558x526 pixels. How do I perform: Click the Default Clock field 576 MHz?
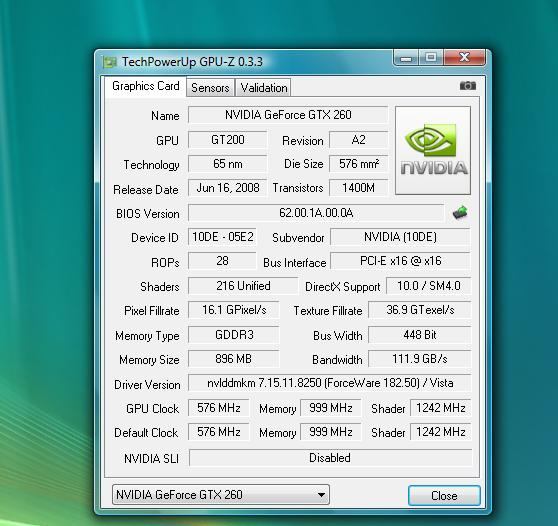coord(219,432)
